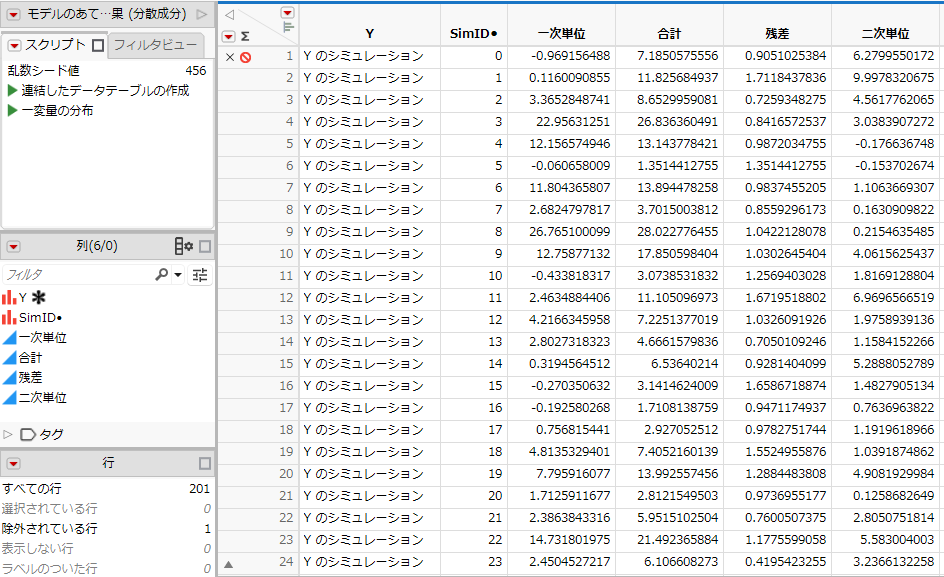Open the 行 panel red triangle menu
The width and height of the screenshot is (944, 577).
pyautogui.click(x=13, y=463)
